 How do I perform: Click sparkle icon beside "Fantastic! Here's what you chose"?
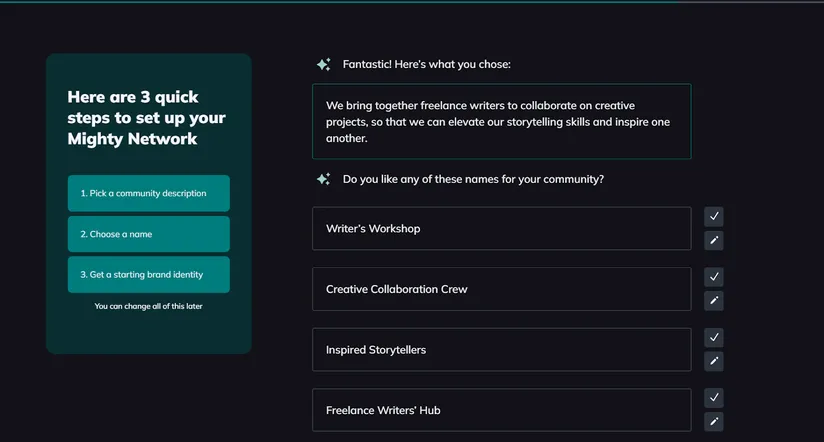(x=323, y=65)
